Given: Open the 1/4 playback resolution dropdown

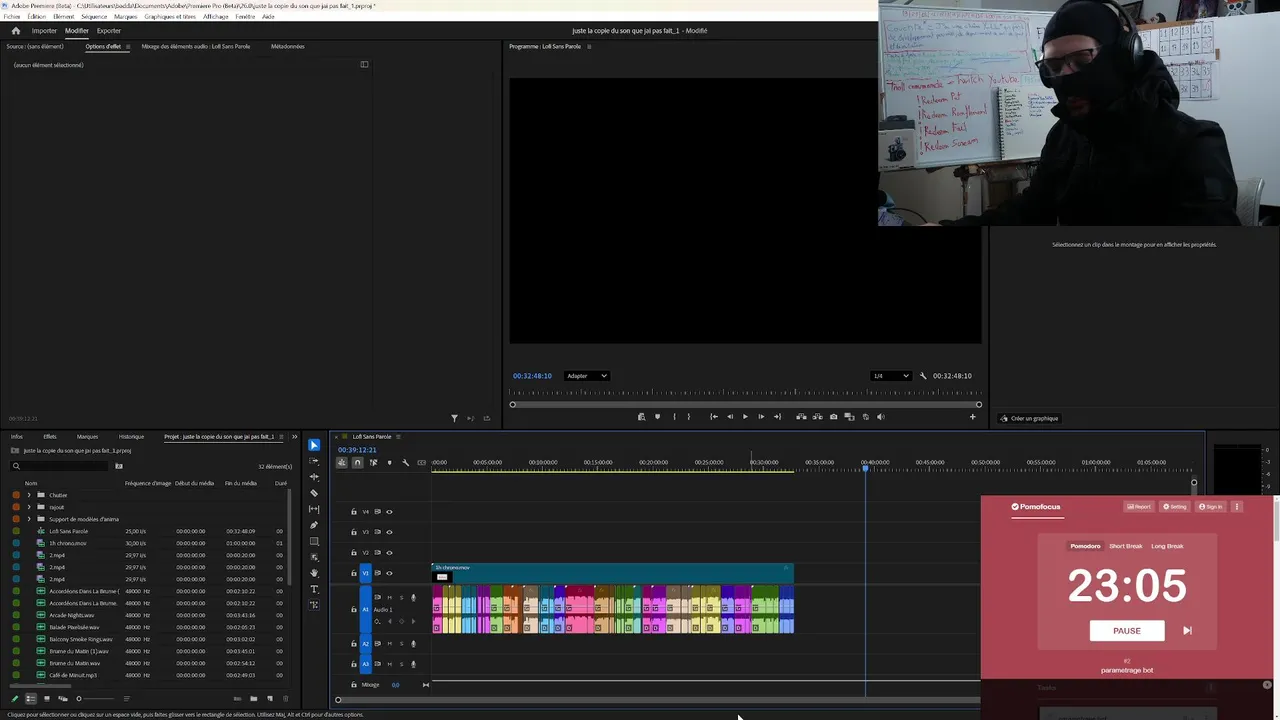Looking at the screenshot, I should [890, 376].
